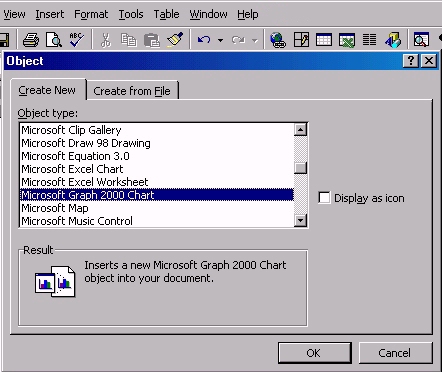Image resolution: width=442 pixels, height=372 pixels.
Task: Open the Insert menu
Action: coord(50,14)
